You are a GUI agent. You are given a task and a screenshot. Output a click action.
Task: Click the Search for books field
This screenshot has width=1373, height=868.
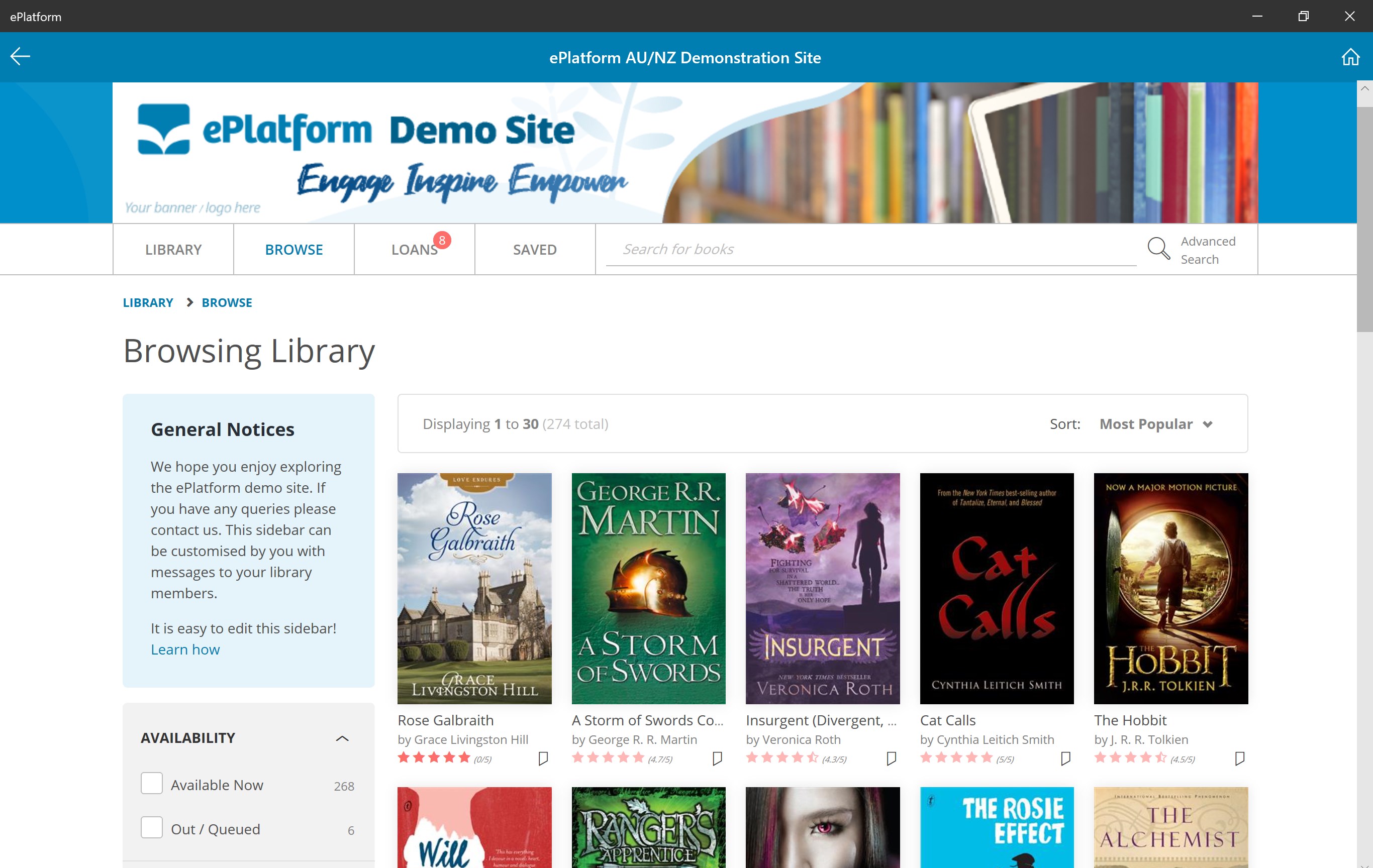tap(870, 249)
